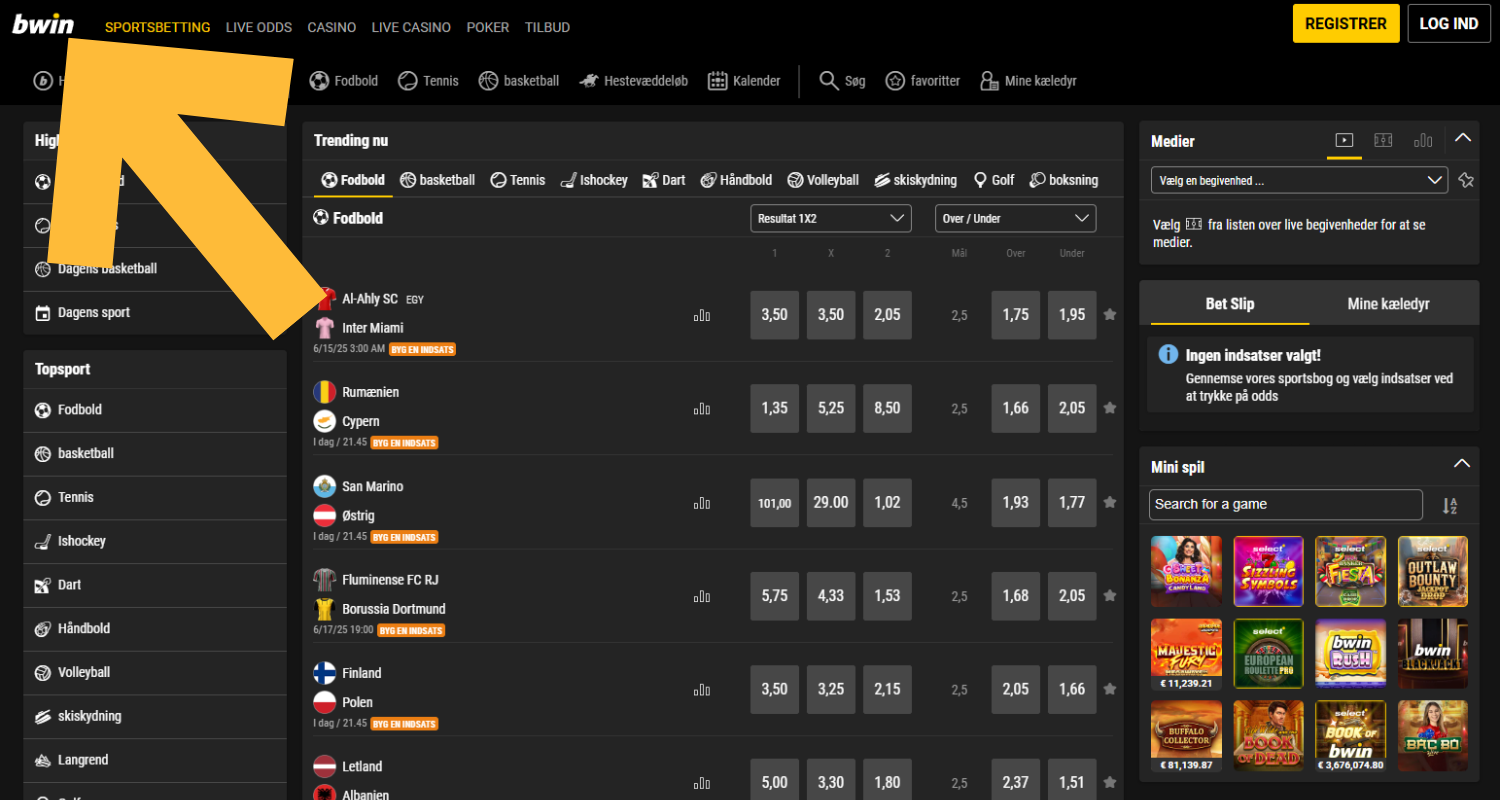The height and width of the screenshot is (800, 1500).
Task: Launch the Outlaw Bounty mini game
Action: point(1432,572)
